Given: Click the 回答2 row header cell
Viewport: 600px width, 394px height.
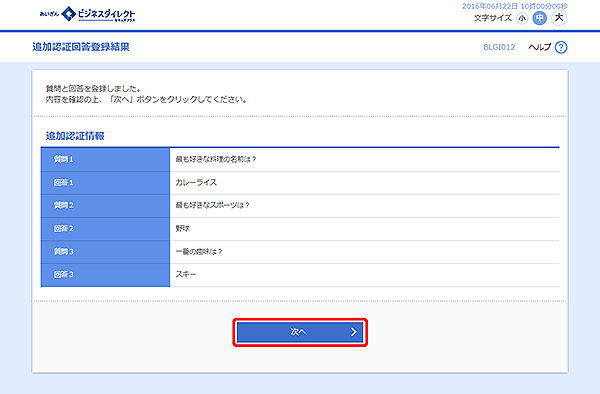Looking at the screenshot, I should click(105, 229).
